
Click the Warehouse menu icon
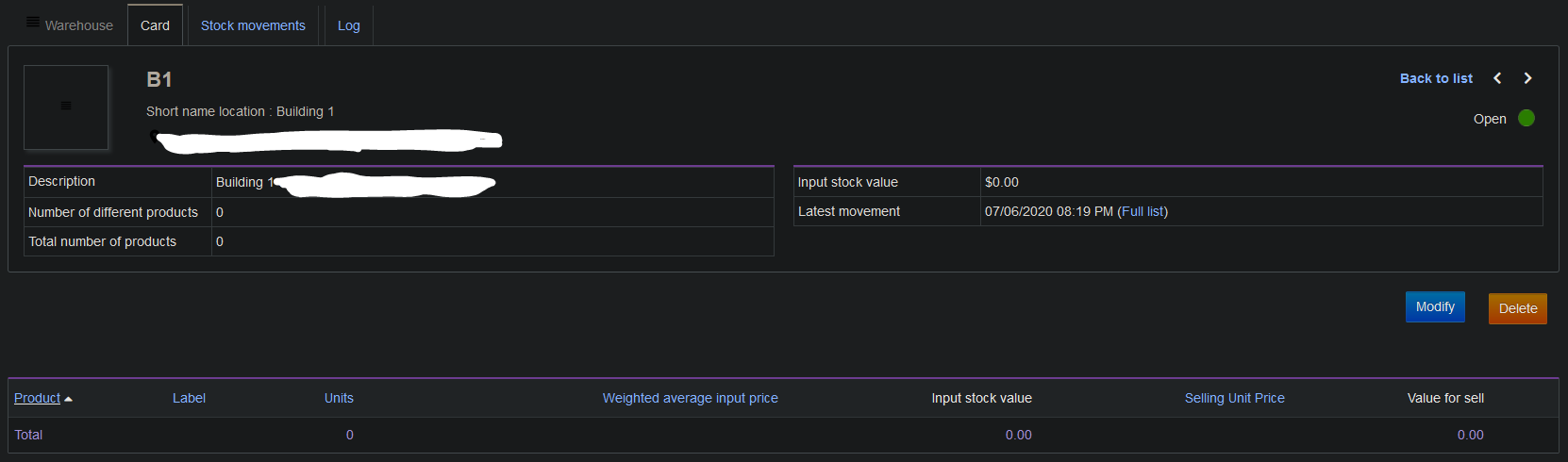[x=33, y=22]
